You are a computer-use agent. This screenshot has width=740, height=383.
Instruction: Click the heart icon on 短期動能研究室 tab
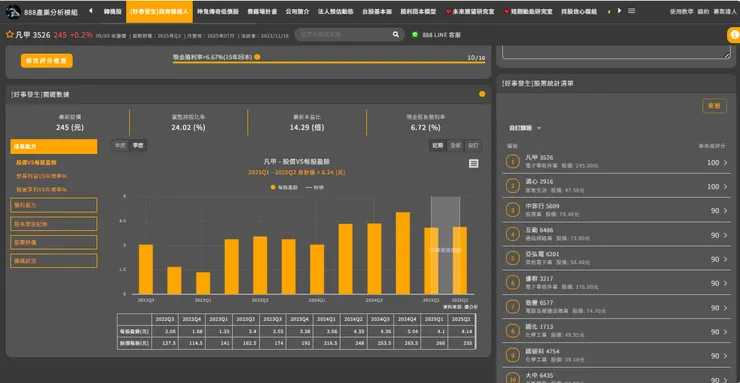[x=507, y=11]
